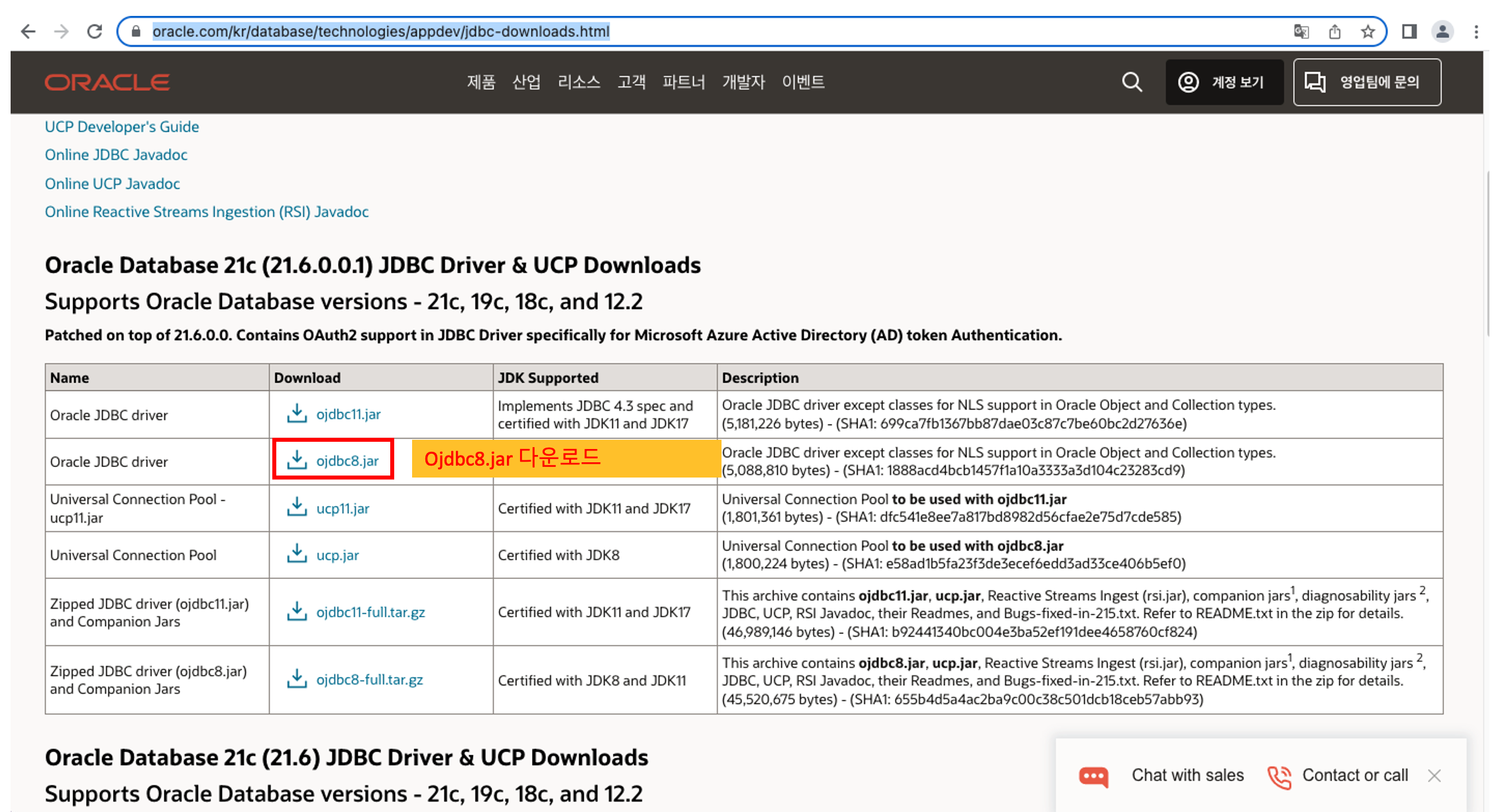
Task: Click the cell 'Certified with JDK8'
Action: 605,555
